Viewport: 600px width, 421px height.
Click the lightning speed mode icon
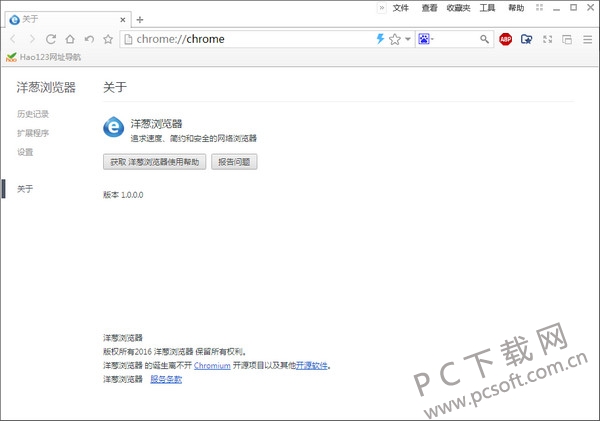(x=380, y=39)
